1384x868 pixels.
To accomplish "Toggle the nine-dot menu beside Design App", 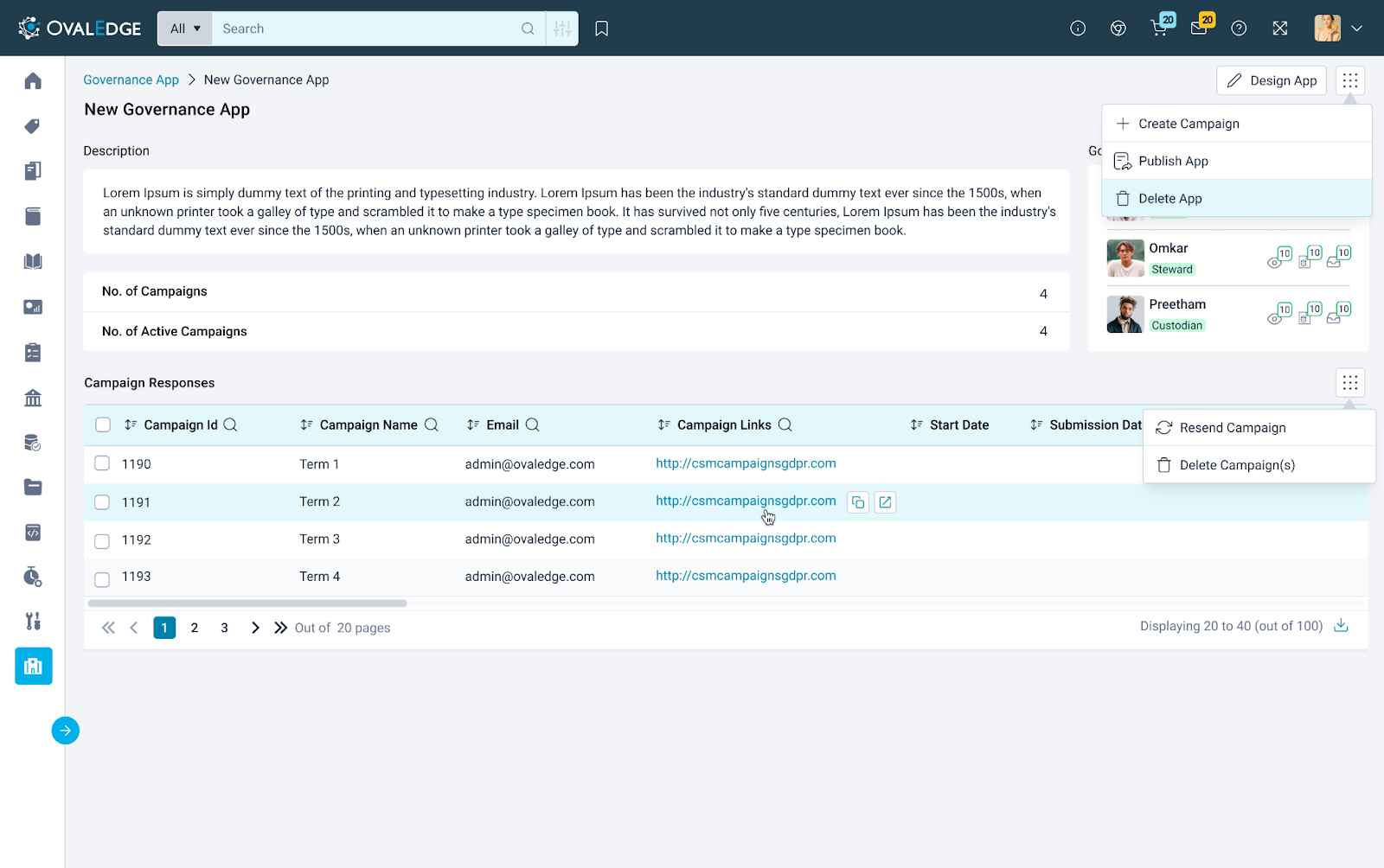I will tap(1350, 80).
